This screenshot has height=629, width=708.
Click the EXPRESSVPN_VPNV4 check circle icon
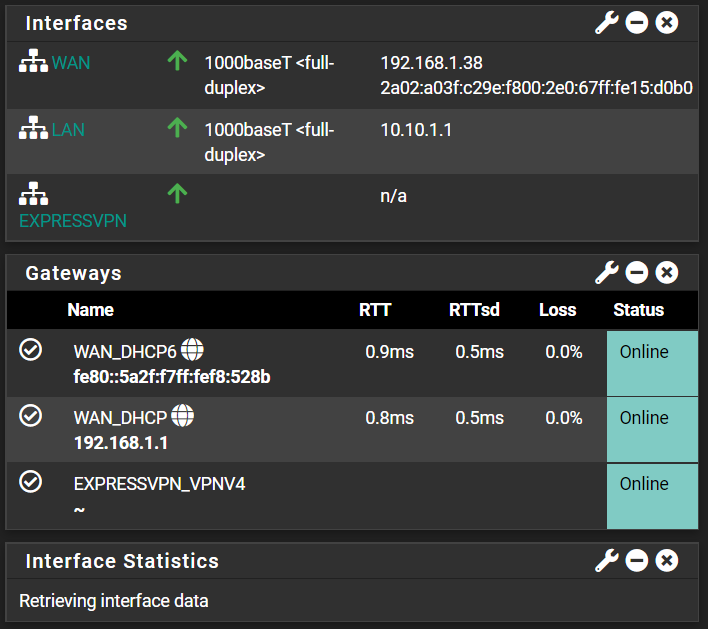point(31,482)
